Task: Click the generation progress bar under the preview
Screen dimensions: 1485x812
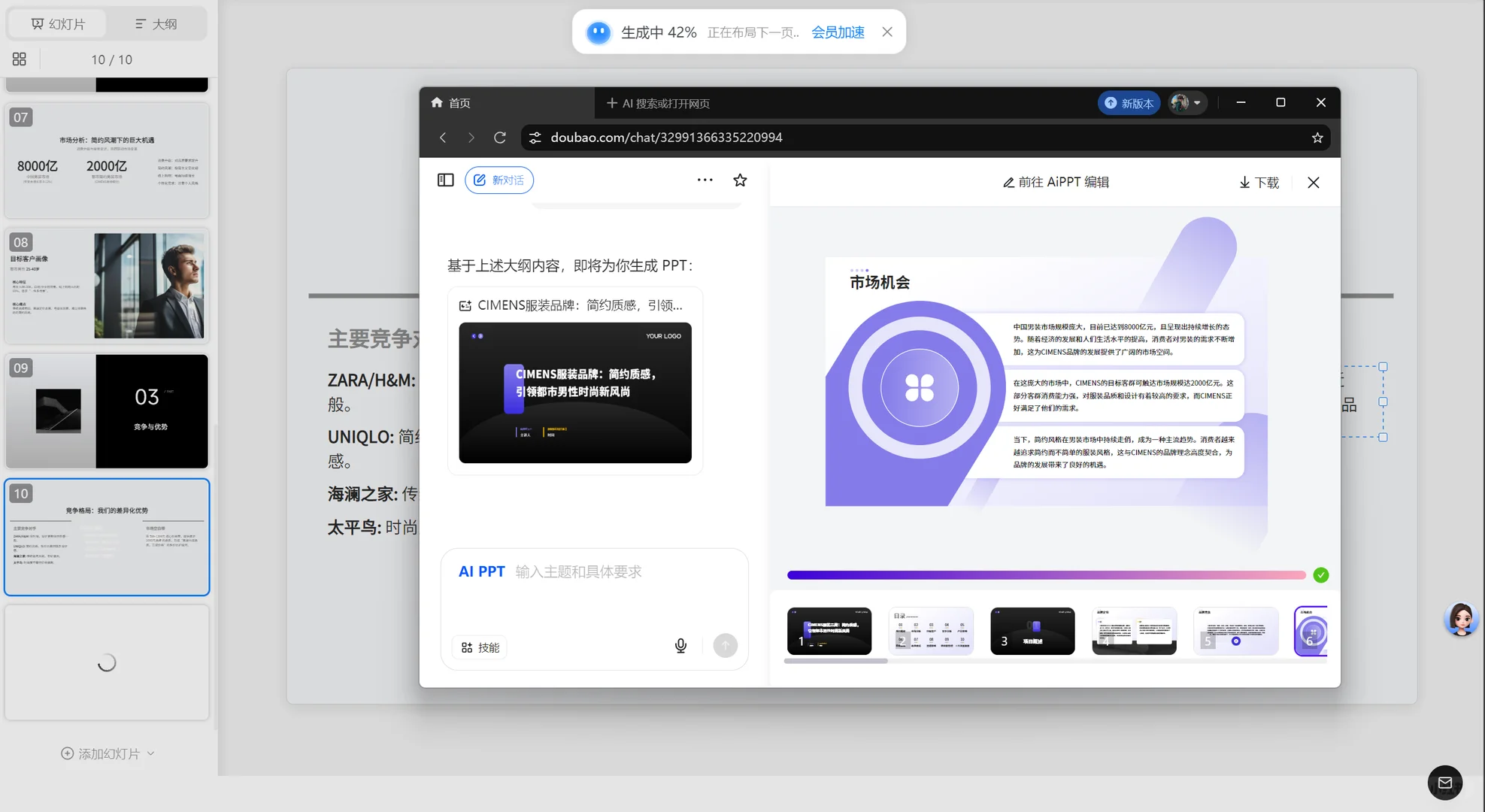Action: tap(1045, 574)
